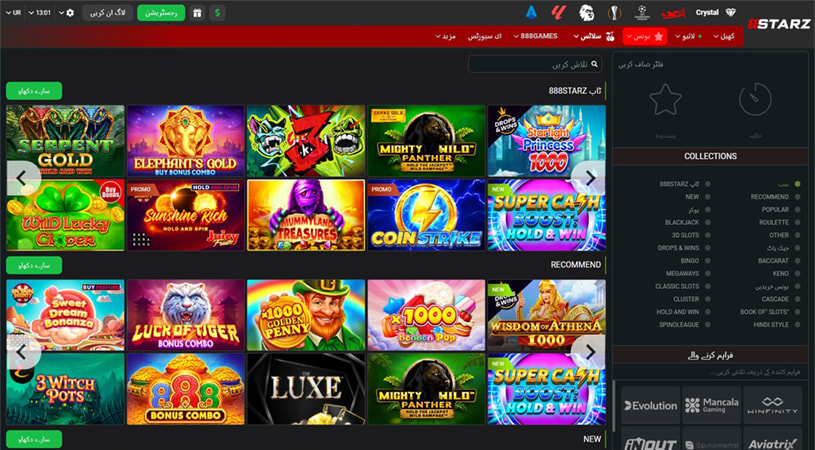The height and width of the screenshot is (450, 815).
Task: Select the Aviatrix provider logo
Action: coord(772,441)
